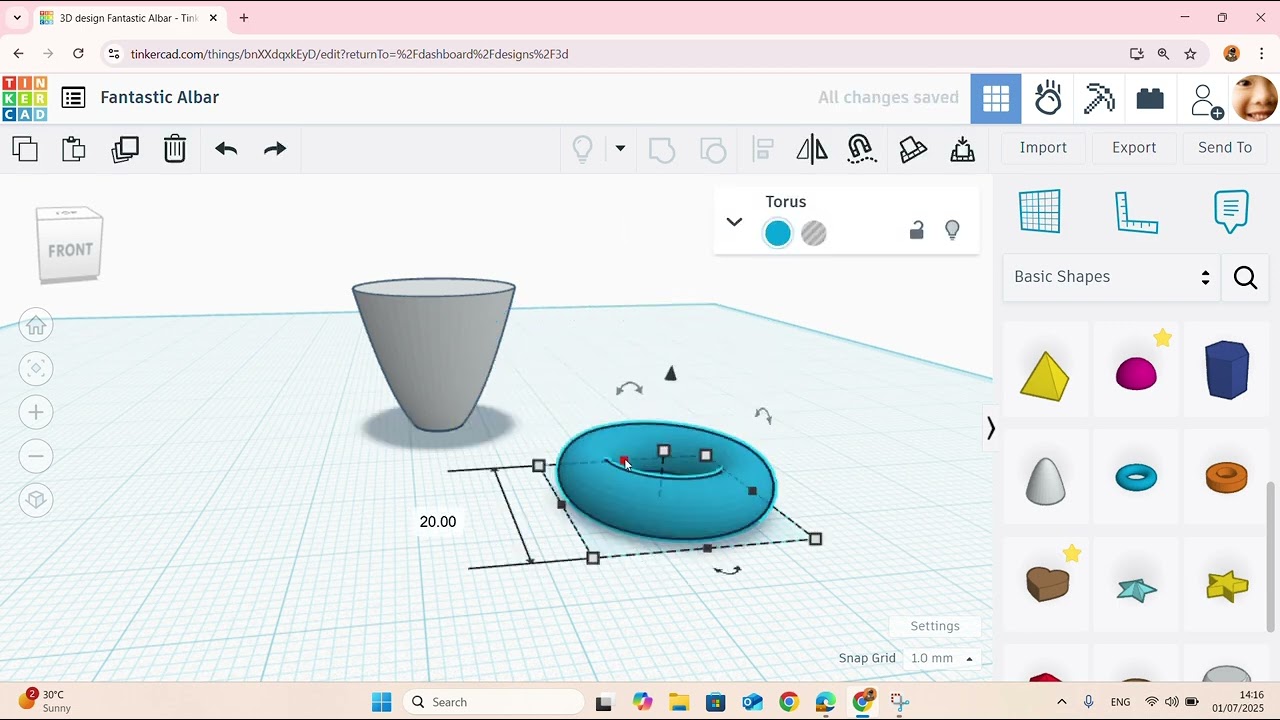The width and height of the screenshot is (1280, 720).
Task: Click the Copy tool icon
Action: click(25, 149)
